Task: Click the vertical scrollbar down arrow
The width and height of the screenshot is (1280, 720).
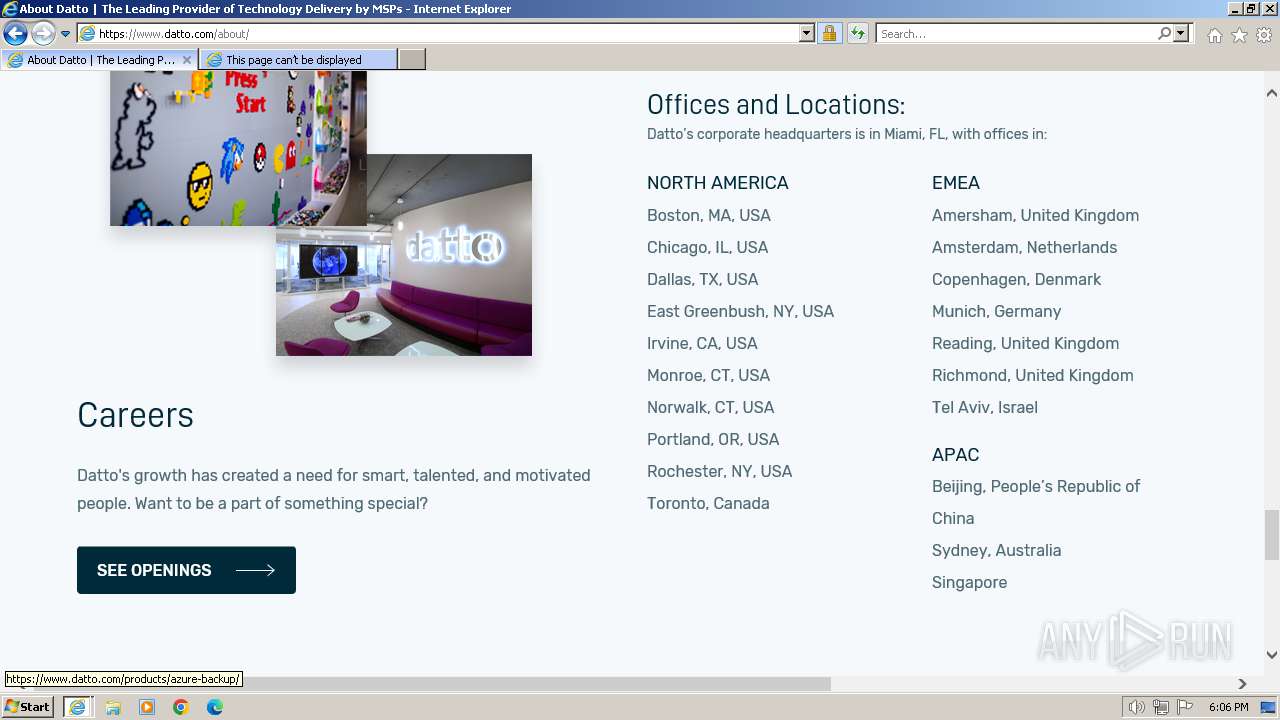Action: 1272,655
